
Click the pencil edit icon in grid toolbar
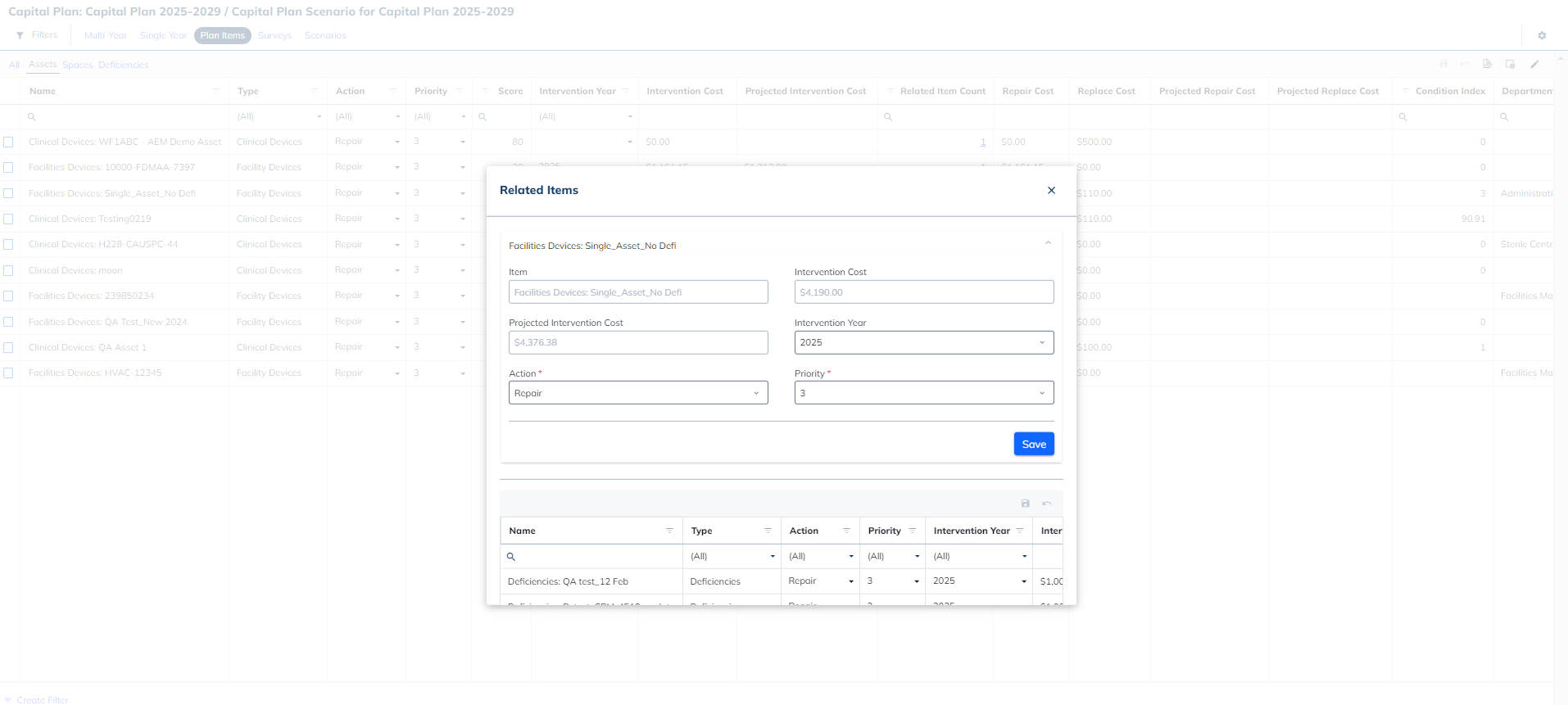point(1534,64)
